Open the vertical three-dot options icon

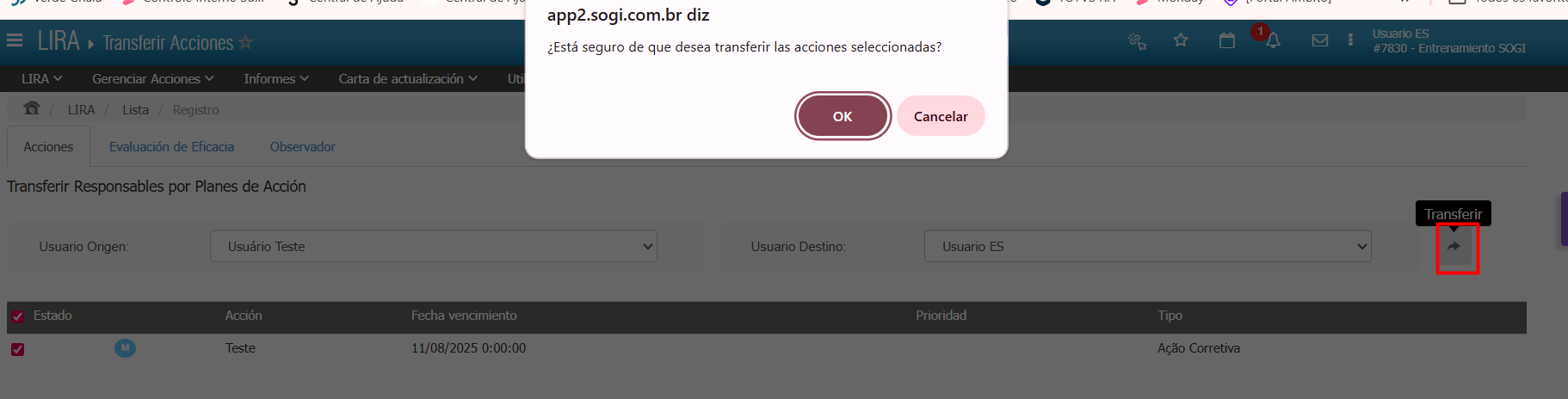[x=1350, y=40]
